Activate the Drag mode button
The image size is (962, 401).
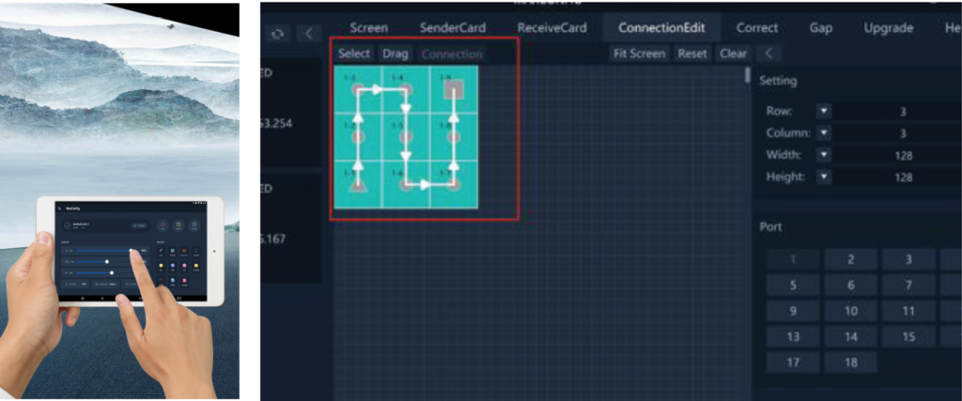[x=395, y=54]
